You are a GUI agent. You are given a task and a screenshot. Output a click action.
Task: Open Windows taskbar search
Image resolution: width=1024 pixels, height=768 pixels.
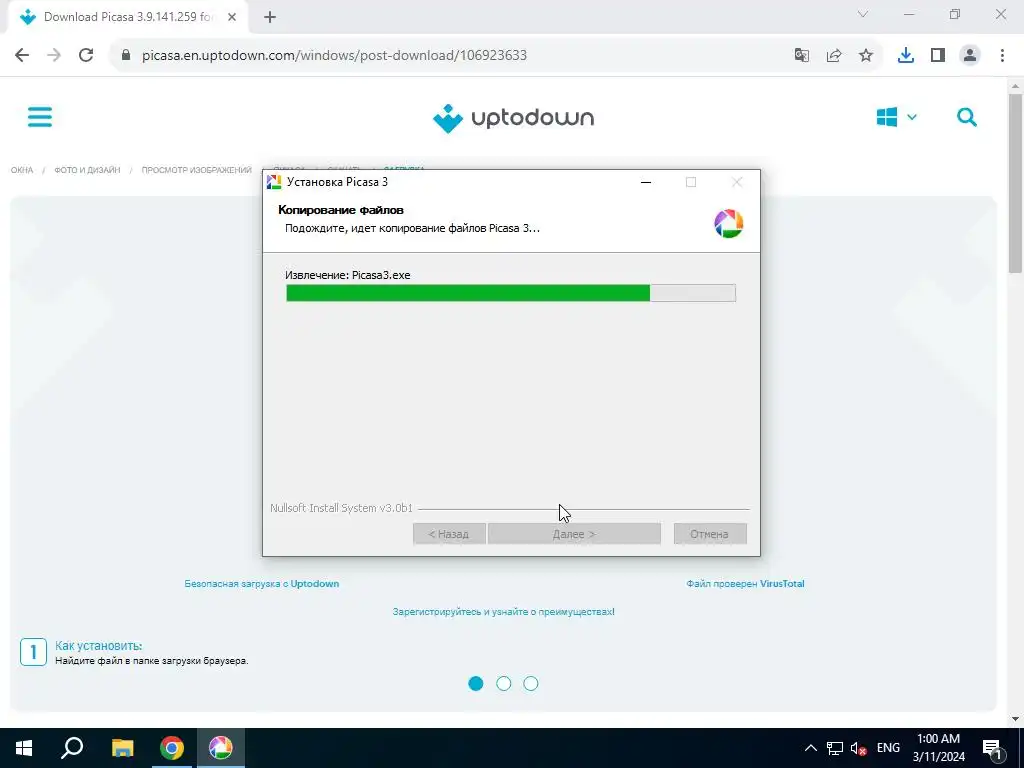coord(72,748)
